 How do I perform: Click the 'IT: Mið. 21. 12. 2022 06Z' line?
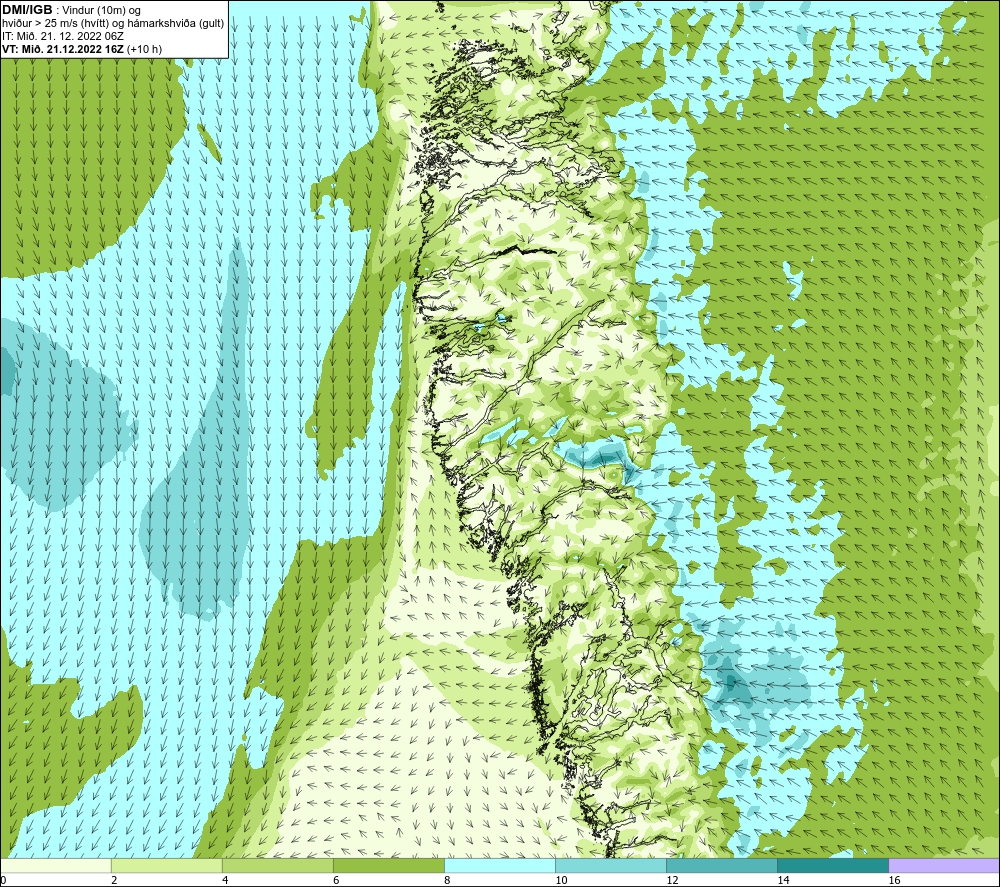pos(63,36)
